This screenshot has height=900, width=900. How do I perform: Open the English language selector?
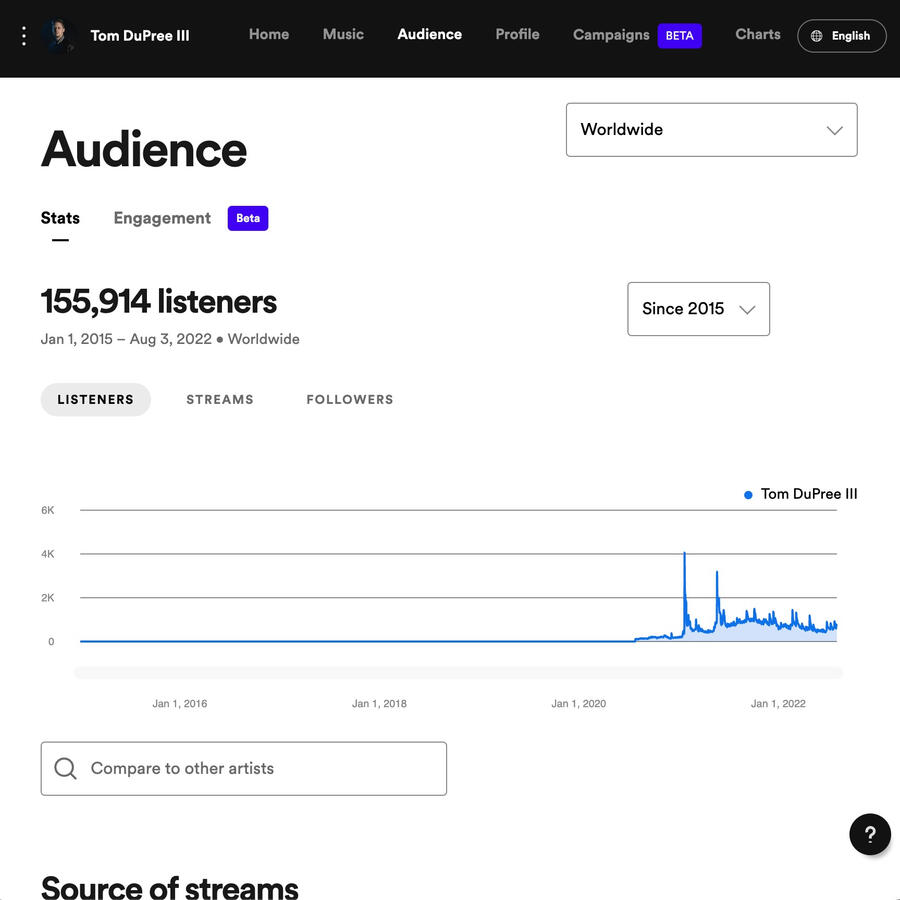click(x=841, y=35)
